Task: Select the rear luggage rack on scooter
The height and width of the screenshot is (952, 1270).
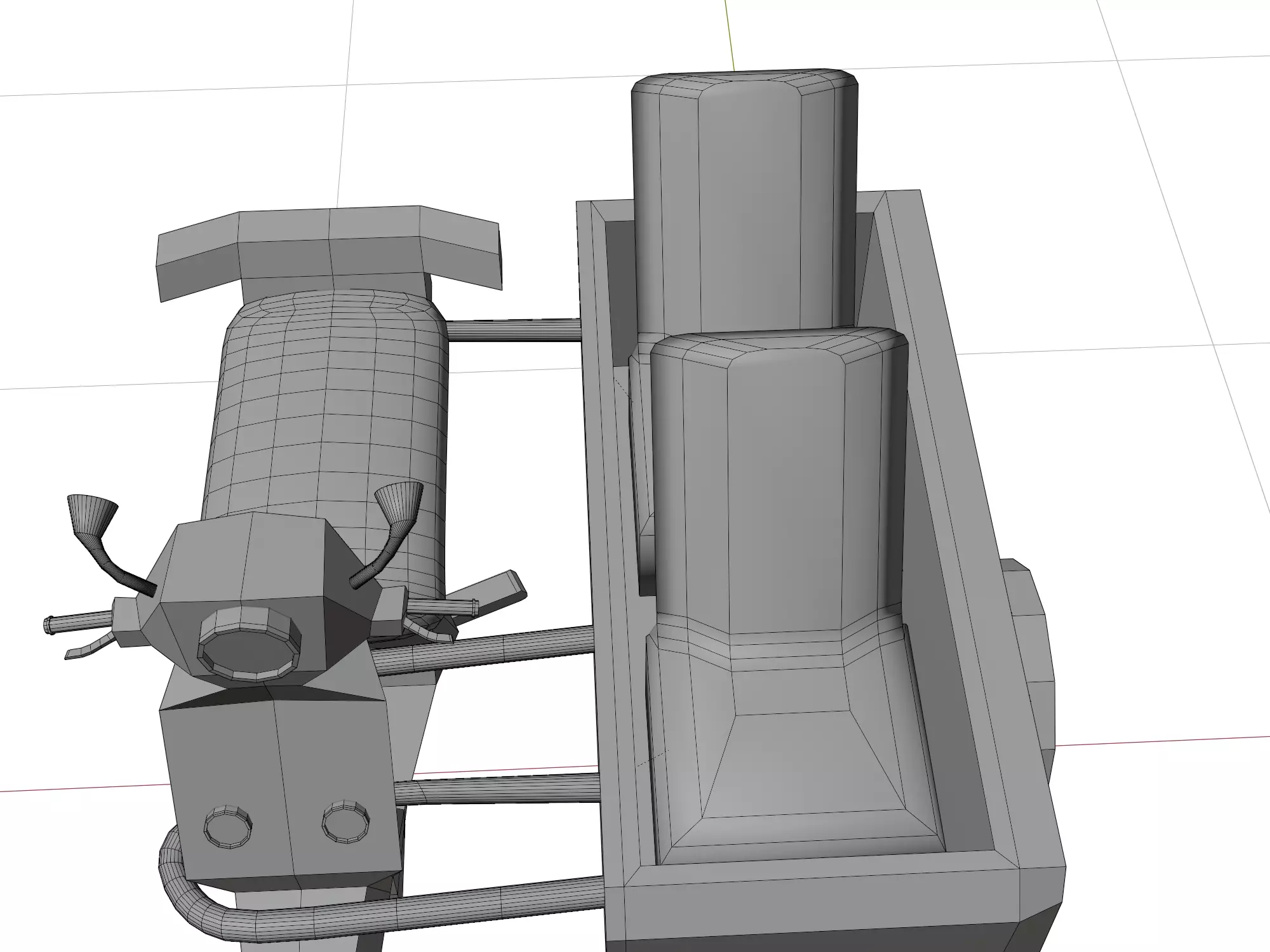Action: click(x=329, y=254)
